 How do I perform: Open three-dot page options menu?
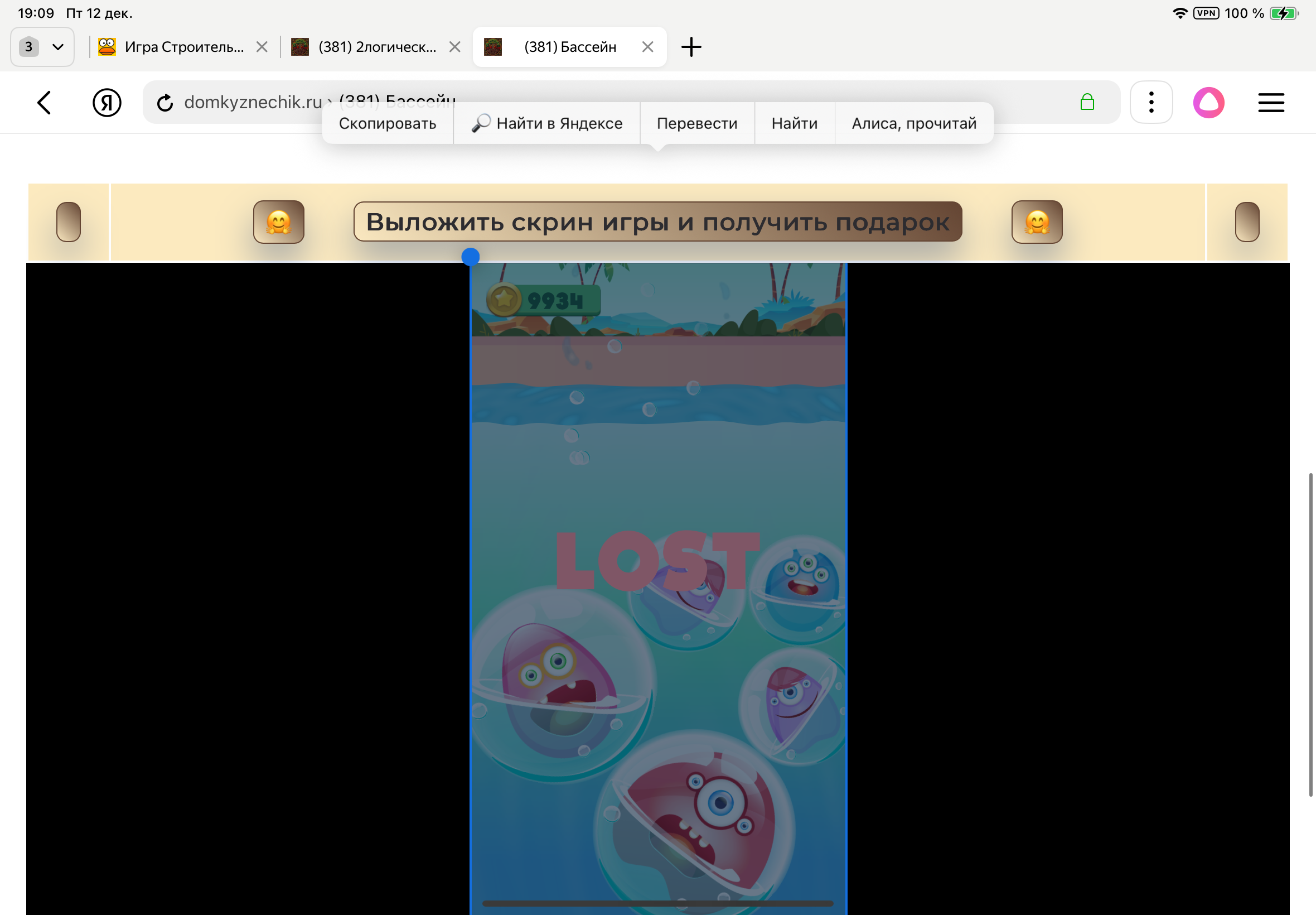1151,103
